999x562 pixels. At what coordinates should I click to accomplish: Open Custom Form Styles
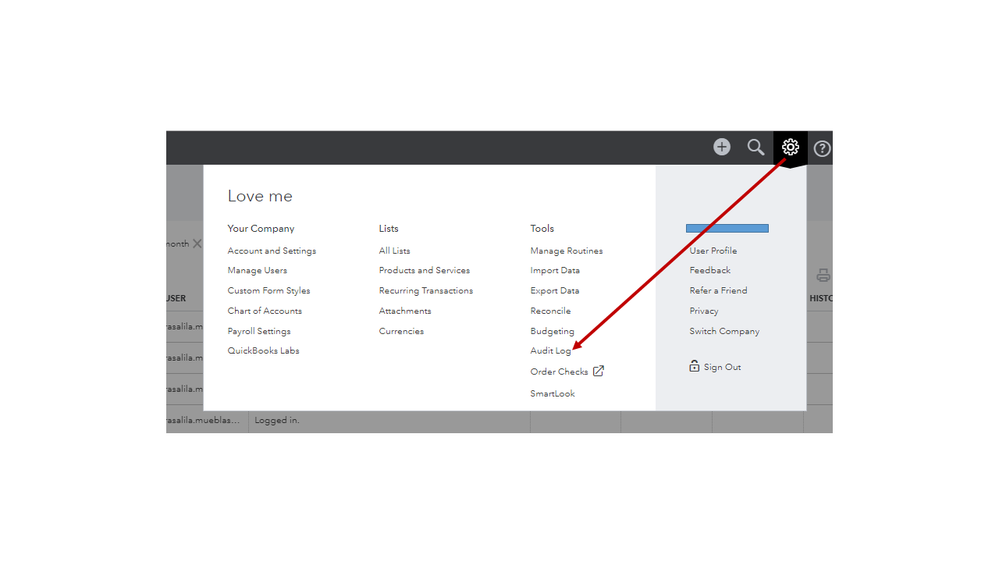click(269, 291)
